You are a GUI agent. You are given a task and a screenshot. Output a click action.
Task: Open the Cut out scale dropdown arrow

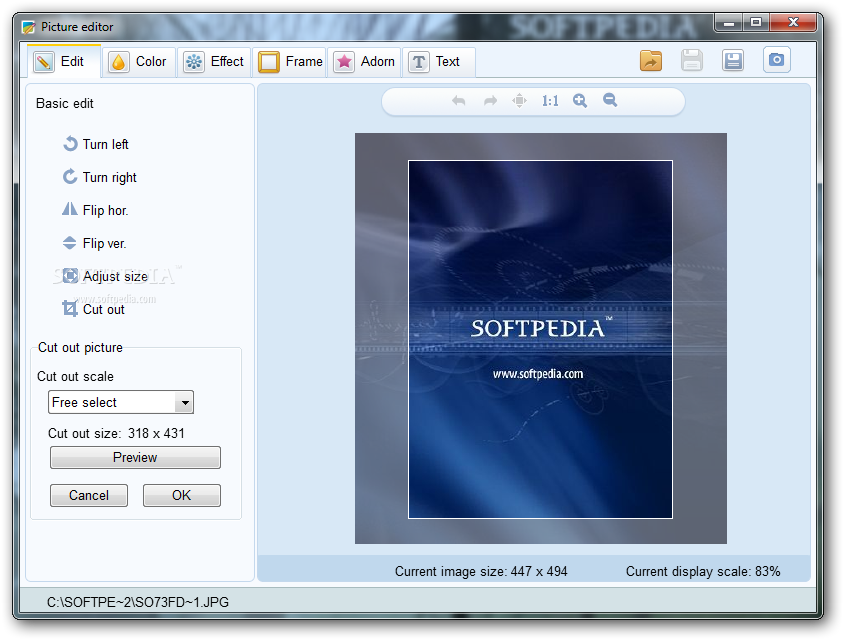(x=185, y=403)
